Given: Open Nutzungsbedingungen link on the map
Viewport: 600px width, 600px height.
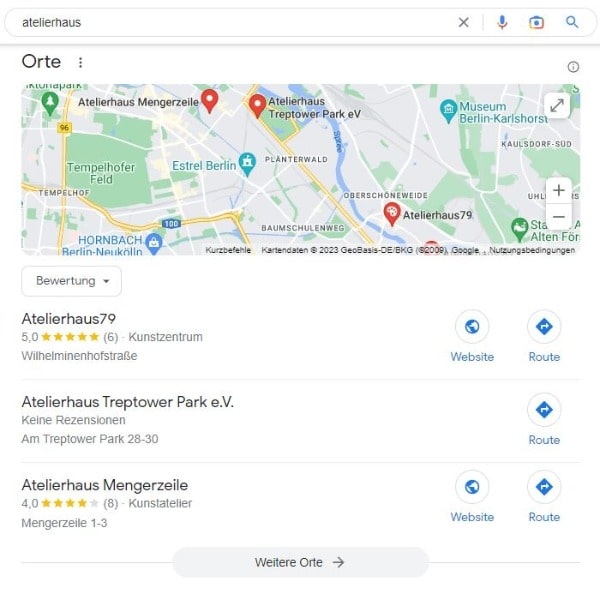Looking at the screenshot, I should 532,250.
